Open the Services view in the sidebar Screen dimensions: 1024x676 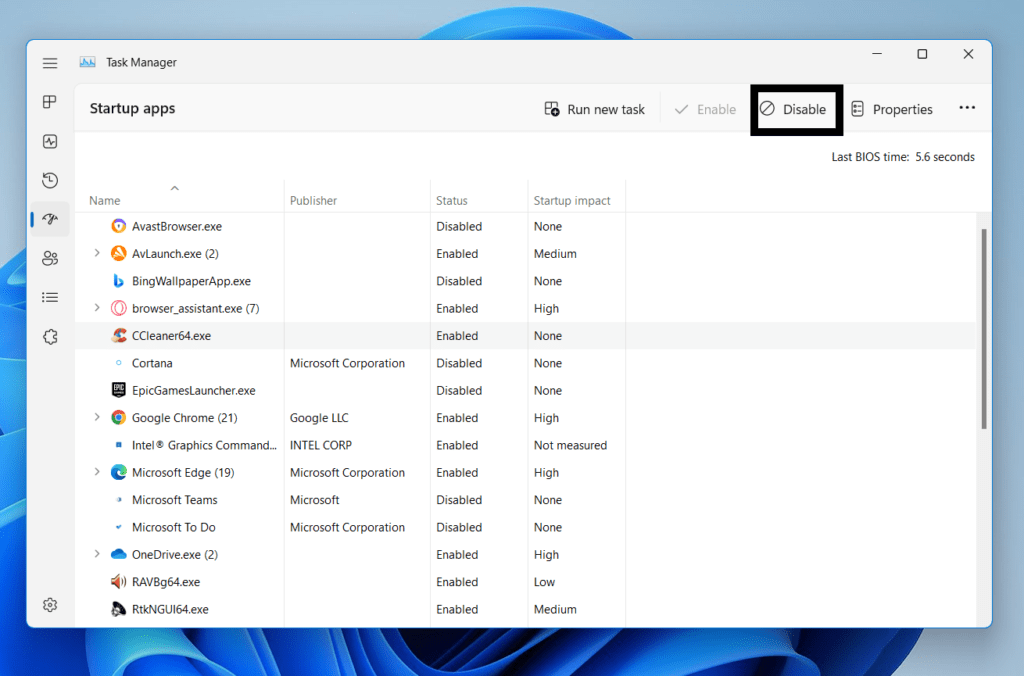49,337
